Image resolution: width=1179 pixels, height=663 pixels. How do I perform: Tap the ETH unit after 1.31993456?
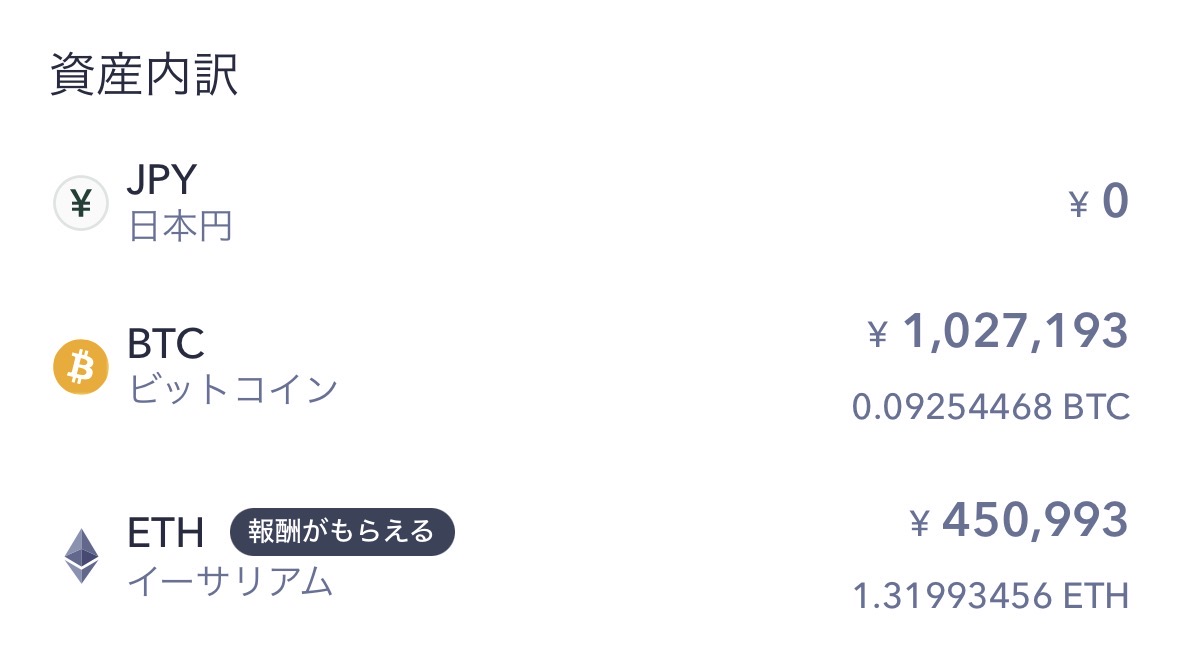(x=1096, y=596)
